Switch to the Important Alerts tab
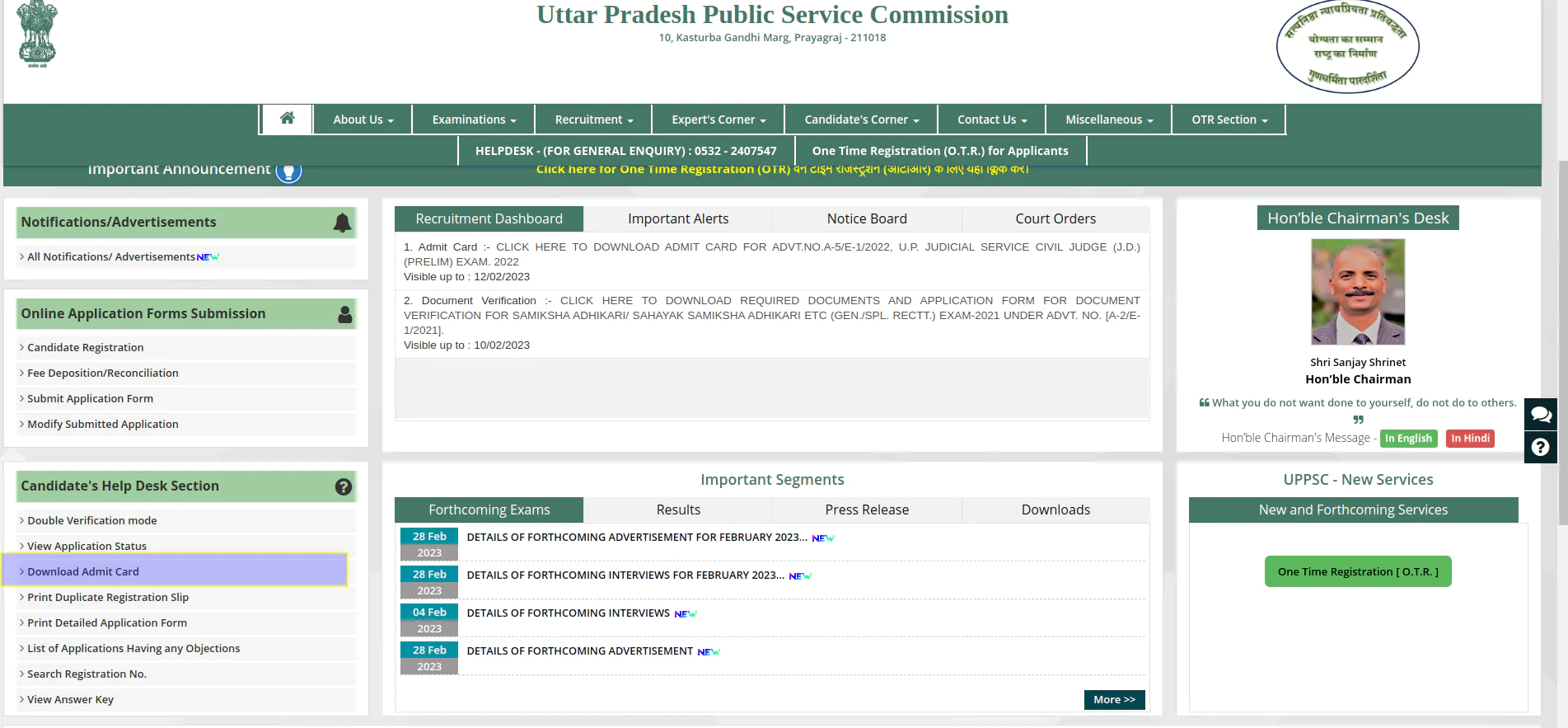This screenshot has width=1568, height=728. (x=677, y=218)
